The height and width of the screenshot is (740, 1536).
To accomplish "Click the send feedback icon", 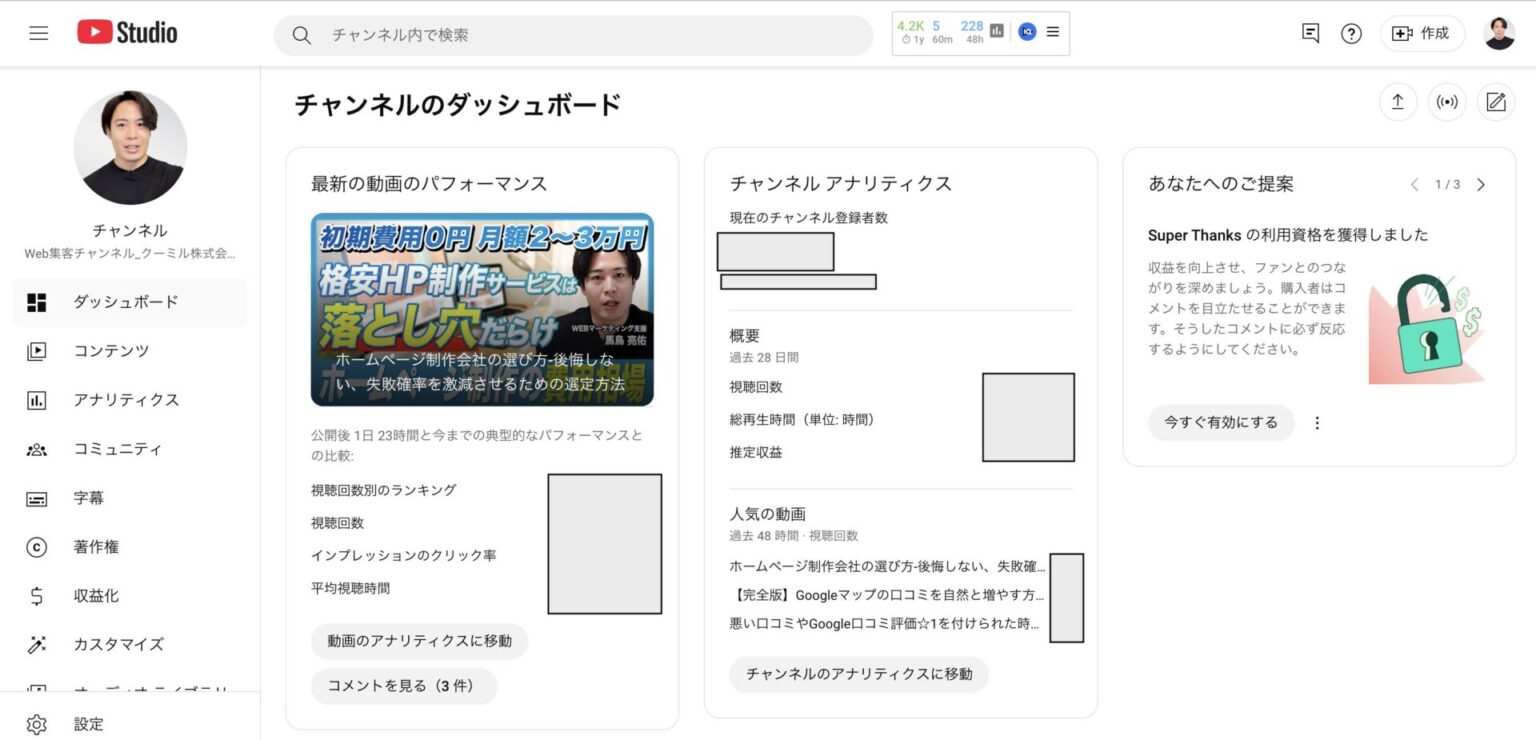I will click(x=1310, y=33).
